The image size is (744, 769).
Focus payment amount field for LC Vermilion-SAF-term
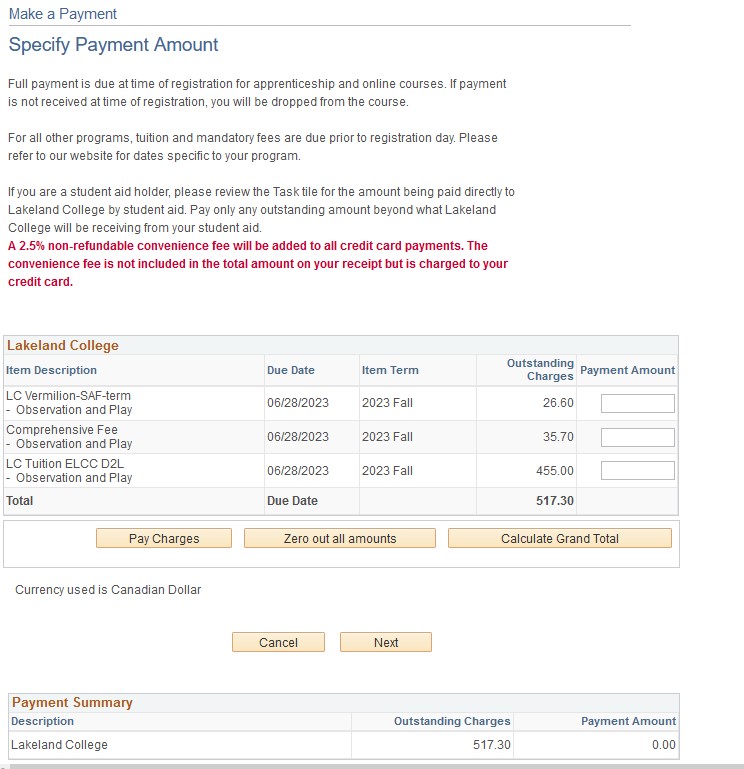click(637, 403)
